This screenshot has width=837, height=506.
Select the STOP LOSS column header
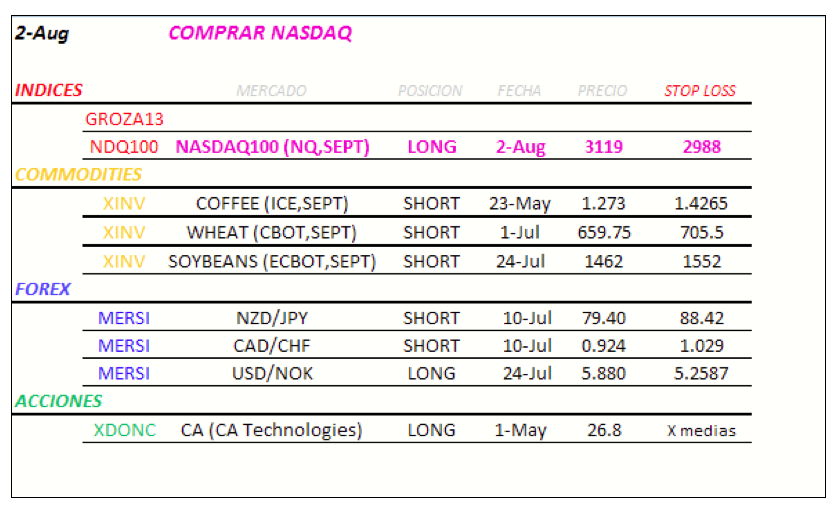(x=700, y=91)
